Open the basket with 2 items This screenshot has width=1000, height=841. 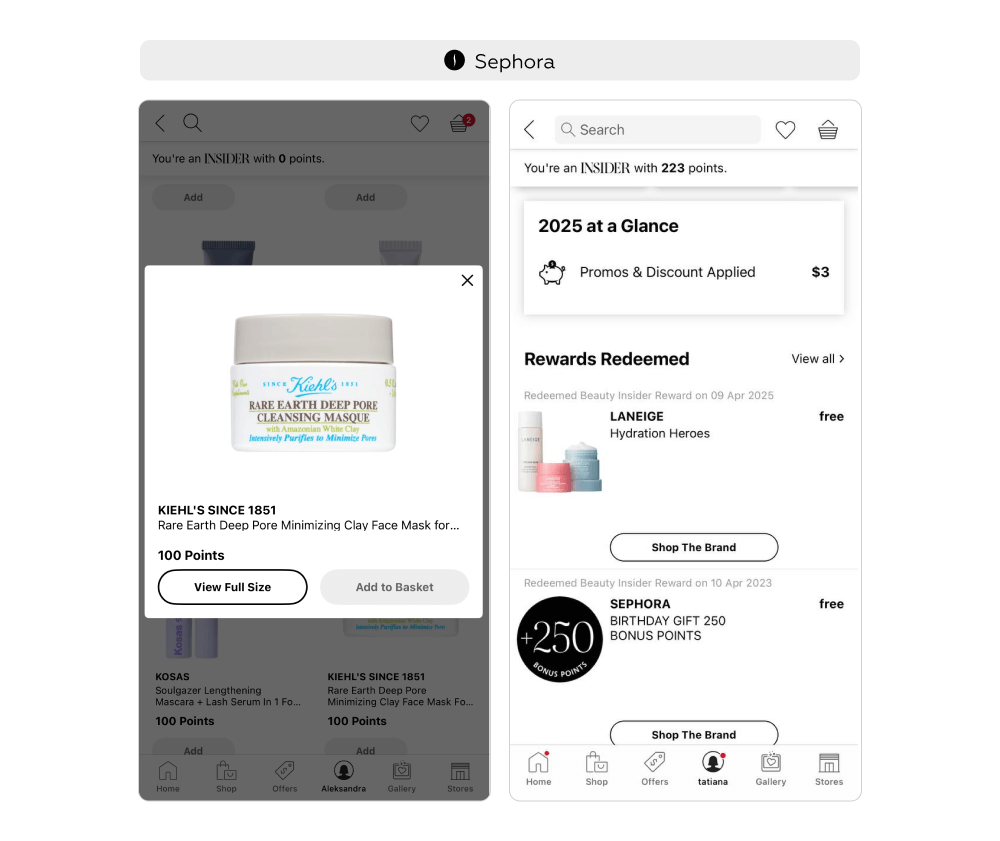(x=462, y=122)
